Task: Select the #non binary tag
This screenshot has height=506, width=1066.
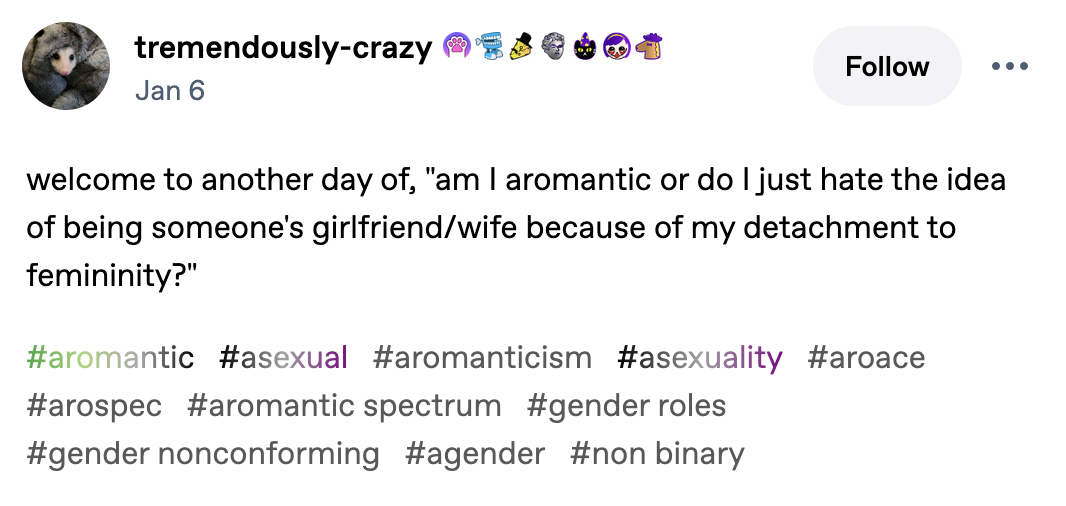Action: click(657, 454)
